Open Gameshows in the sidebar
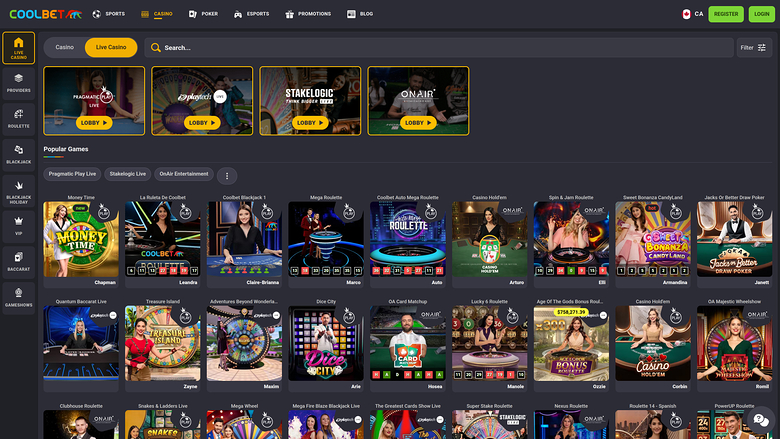 point(18,297)
